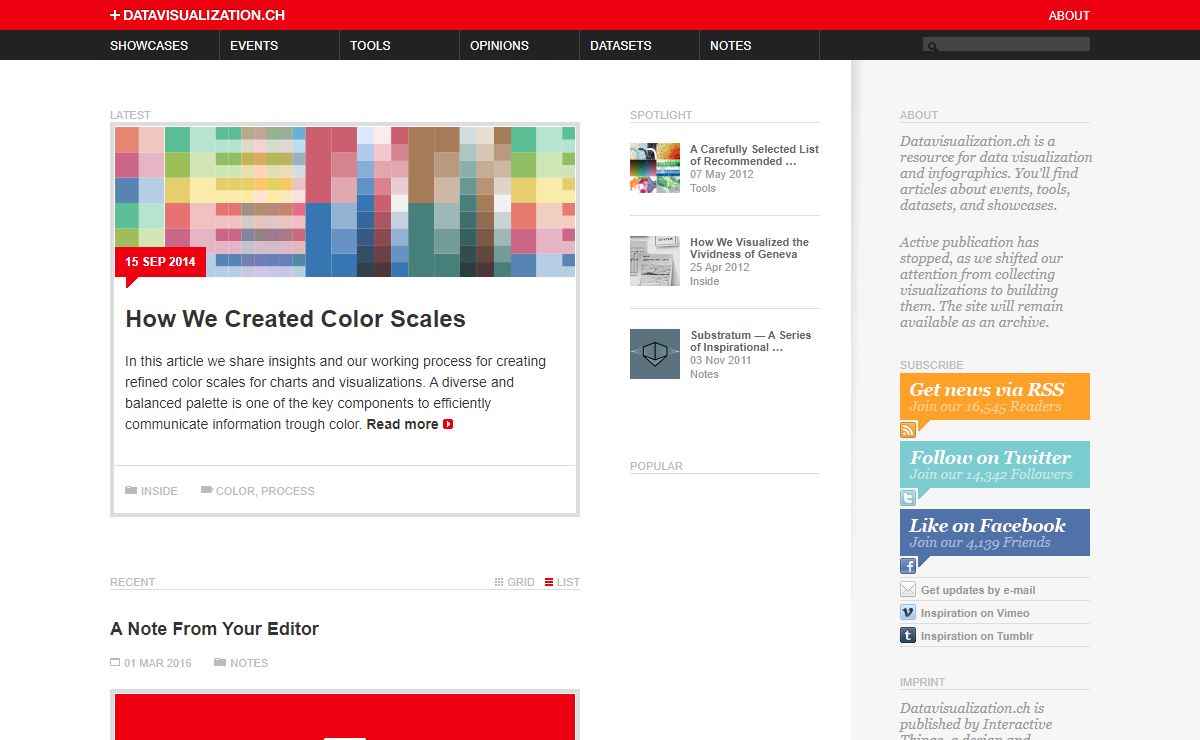Click the red list view icon
Screen dimensions: 1200x740
click(549, 582)
